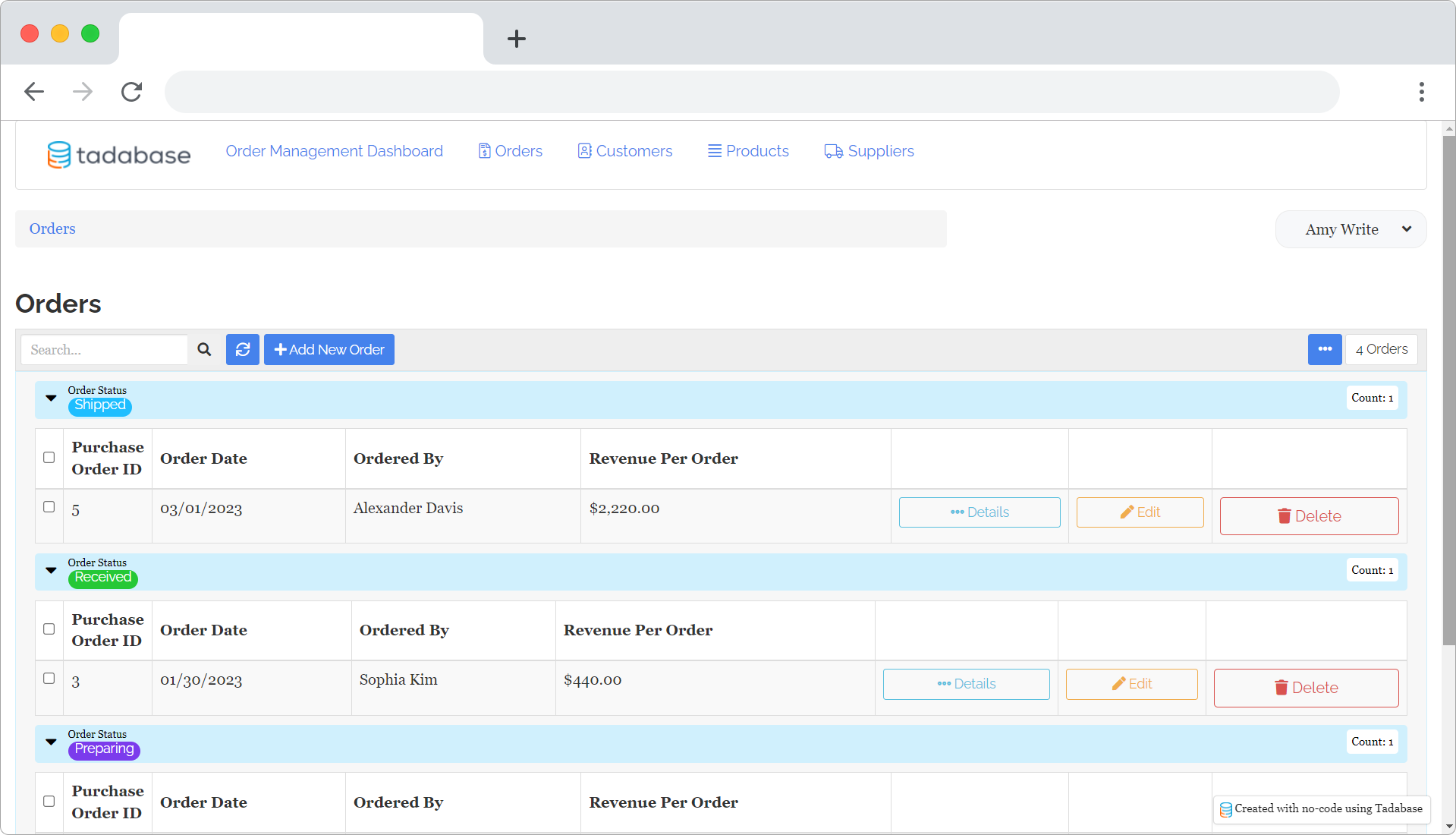Image resolution: width=1456 pixels, height=835 pixels.
Task: Open the Customers navigation menu item
Action: [x=625, y=151]
